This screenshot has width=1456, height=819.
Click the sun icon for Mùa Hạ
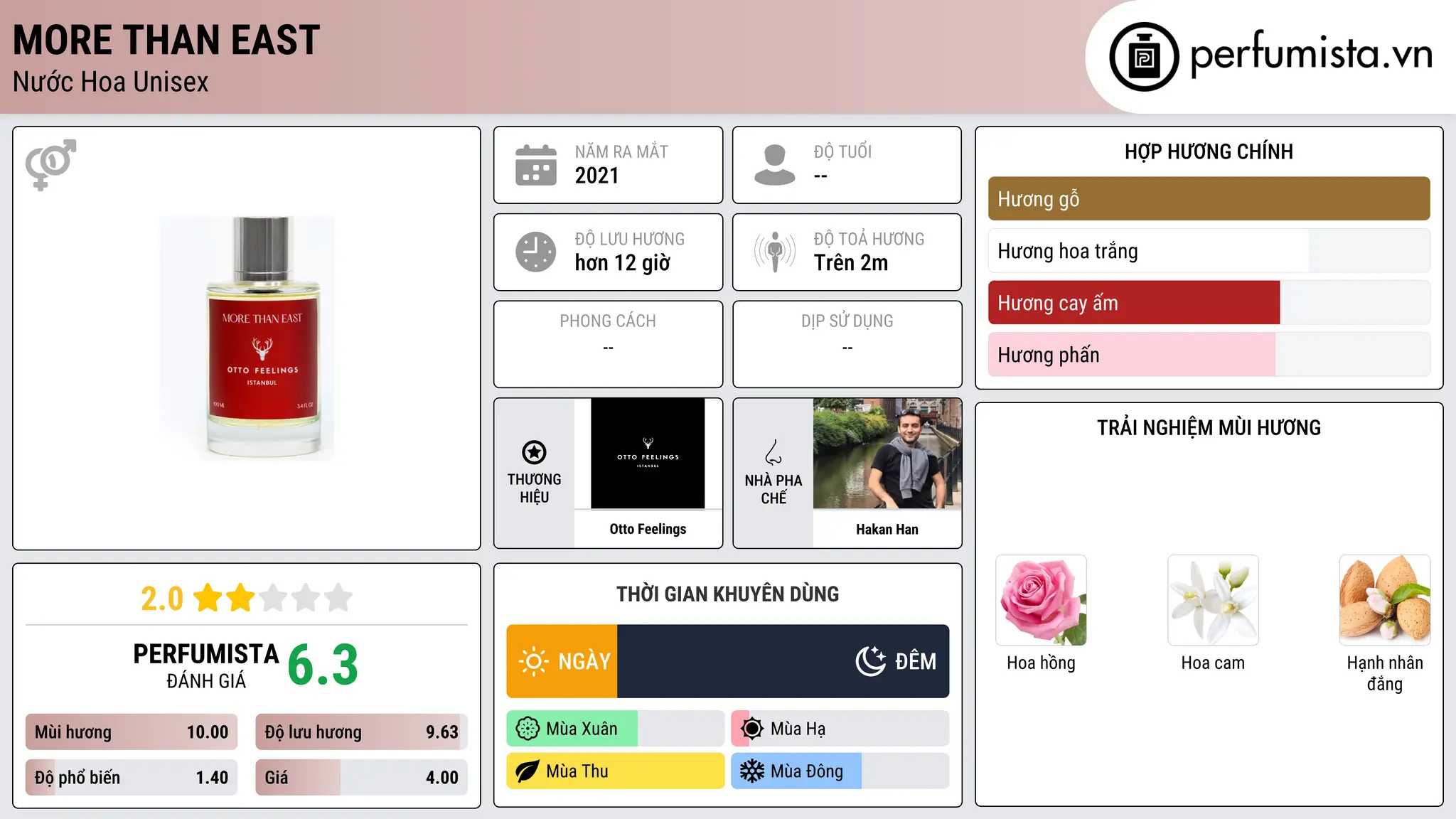tap(752, 729)
